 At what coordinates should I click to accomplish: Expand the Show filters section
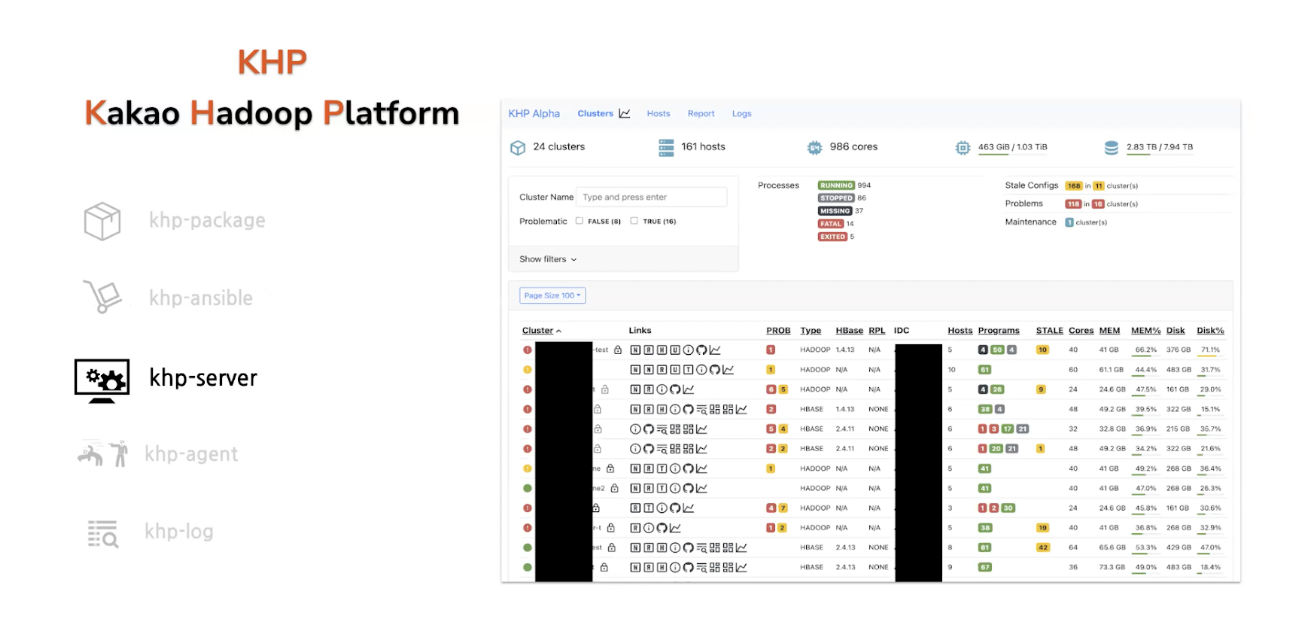point(548,259)
